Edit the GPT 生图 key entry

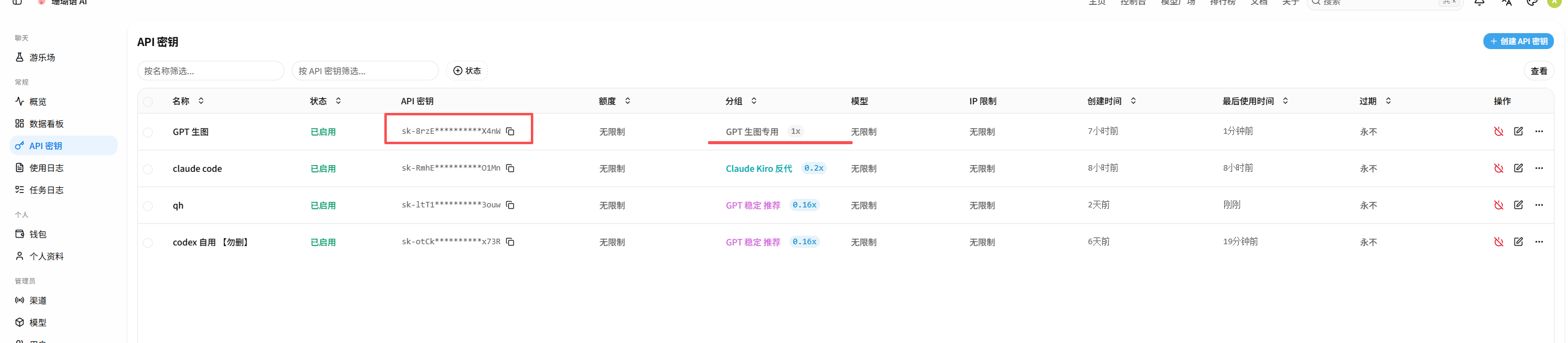coord(1518,131)
